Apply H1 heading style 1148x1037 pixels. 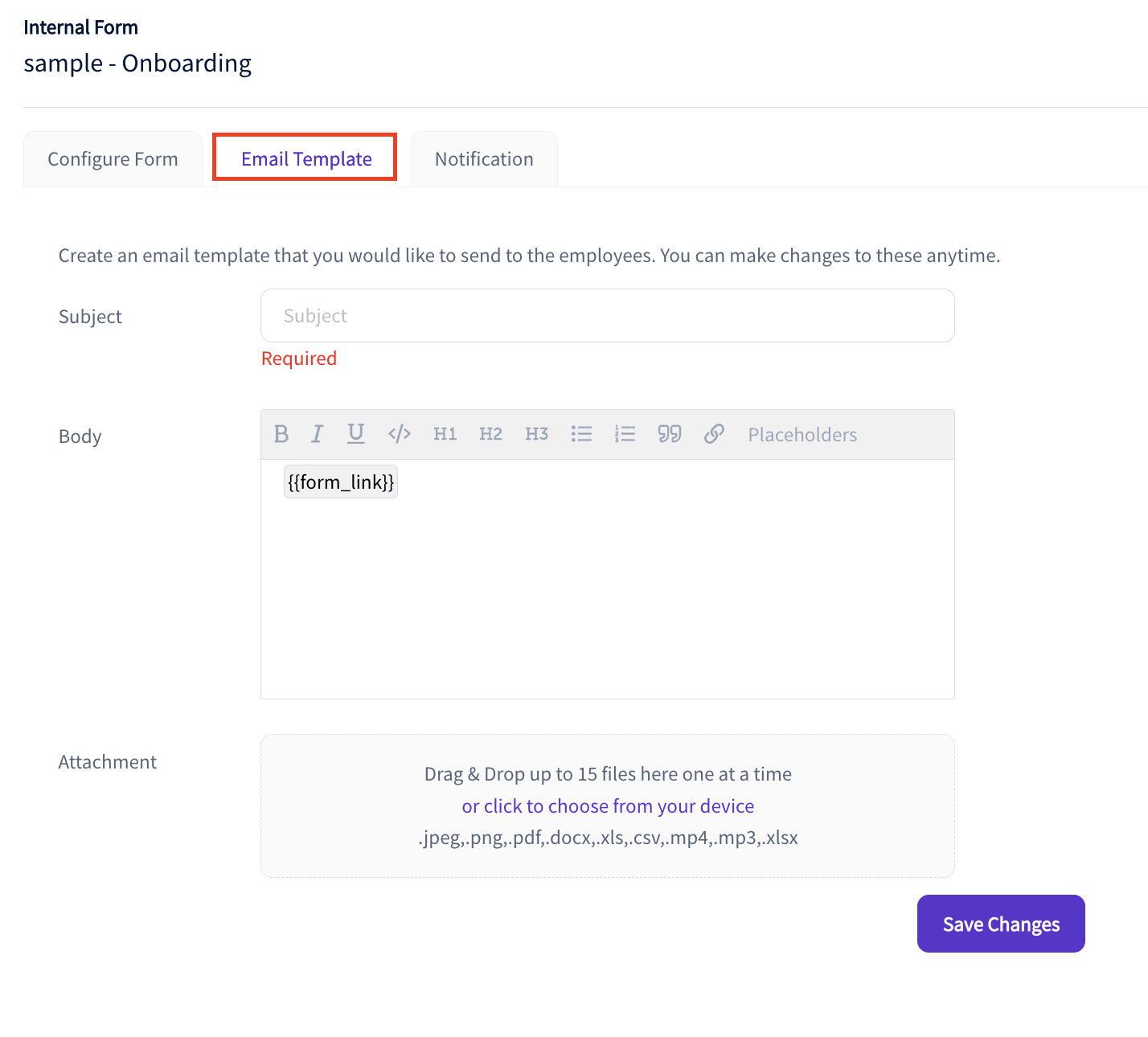point(445,434)
